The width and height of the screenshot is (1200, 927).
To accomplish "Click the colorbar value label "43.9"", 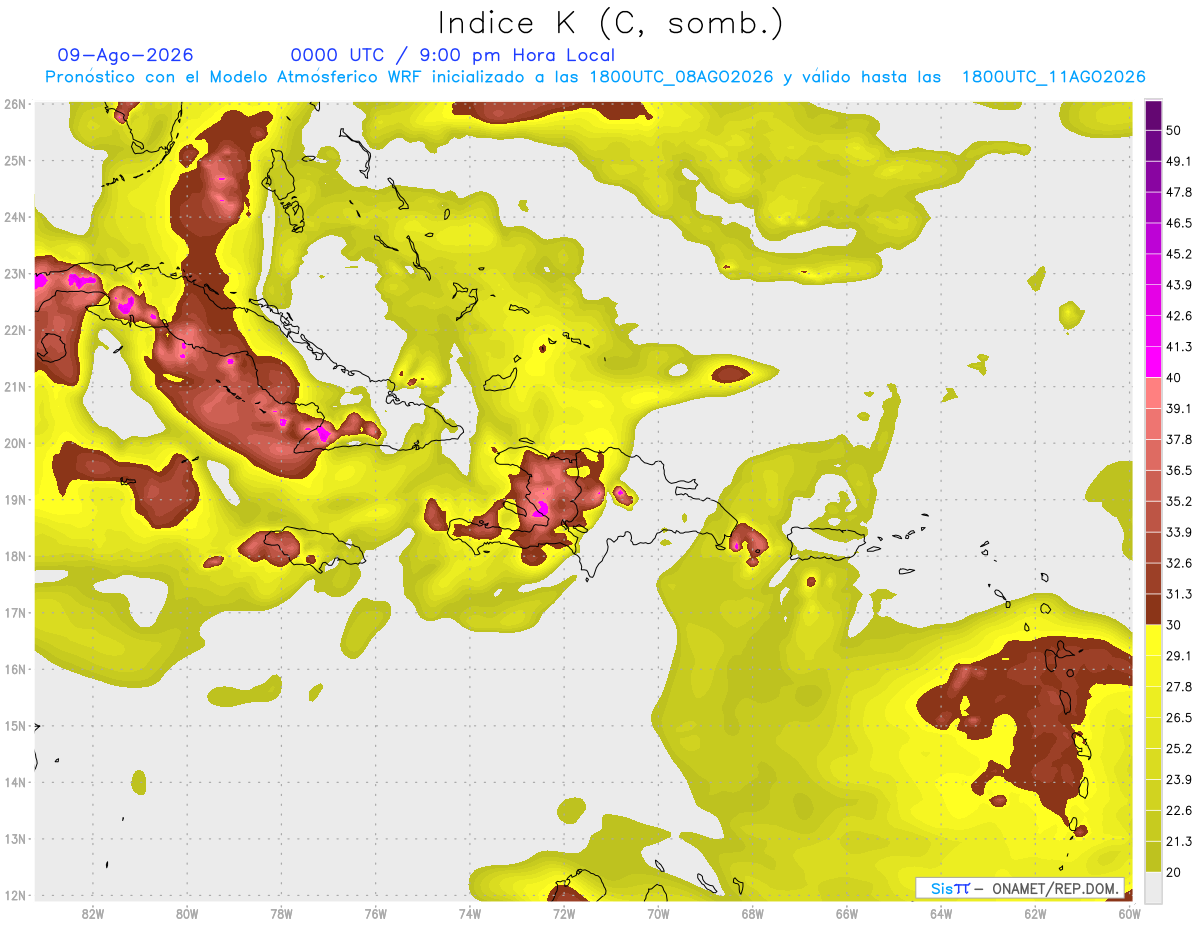I will tap(1179, 285).
